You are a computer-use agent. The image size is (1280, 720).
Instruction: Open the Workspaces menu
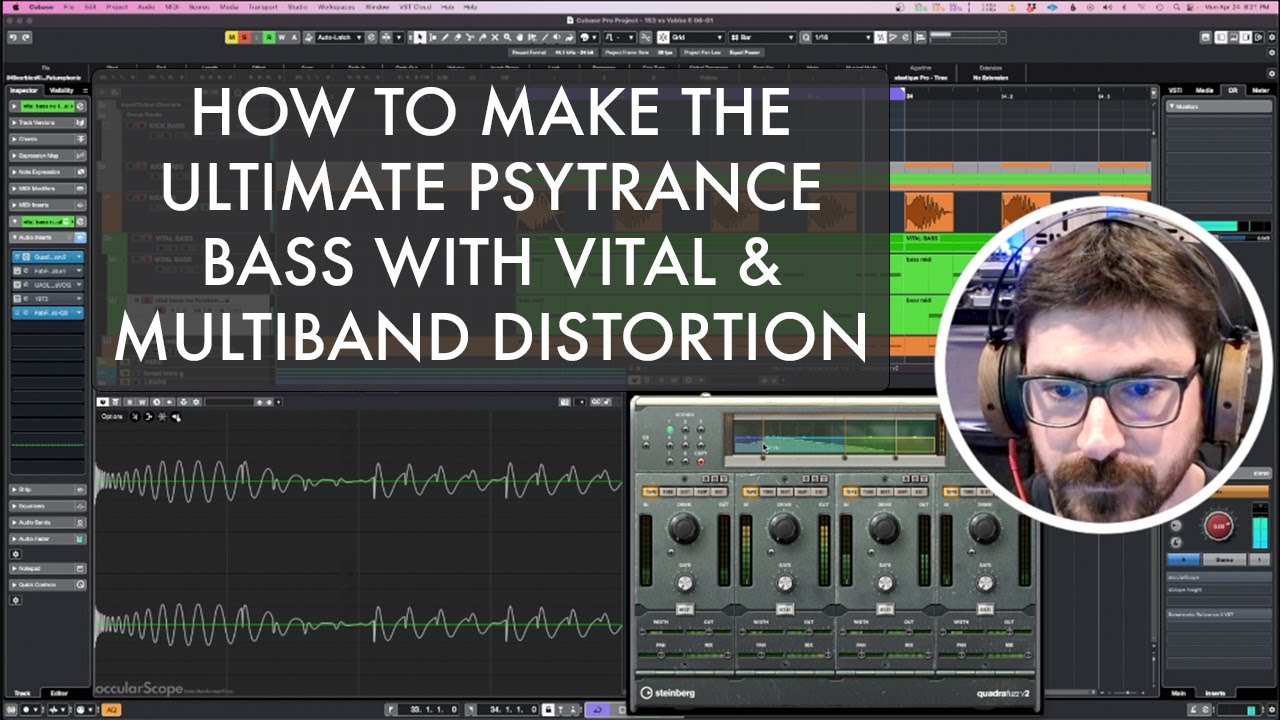(337, 6)
